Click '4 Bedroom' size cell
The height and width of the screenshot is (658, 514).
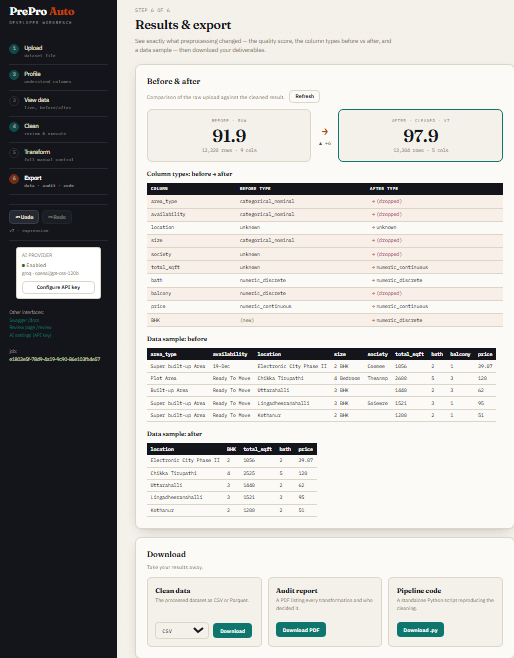coord(347,378)
